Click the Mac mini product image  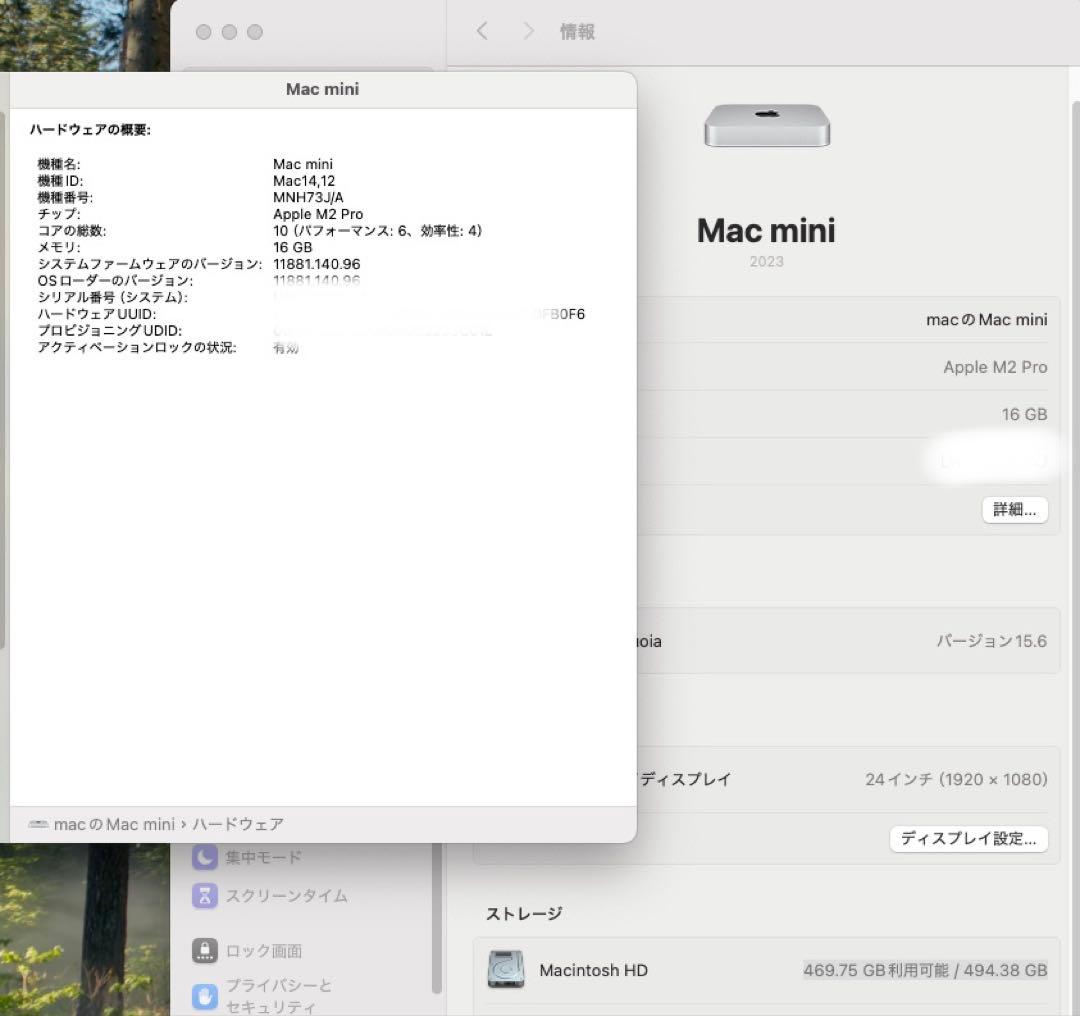point(766,124)
